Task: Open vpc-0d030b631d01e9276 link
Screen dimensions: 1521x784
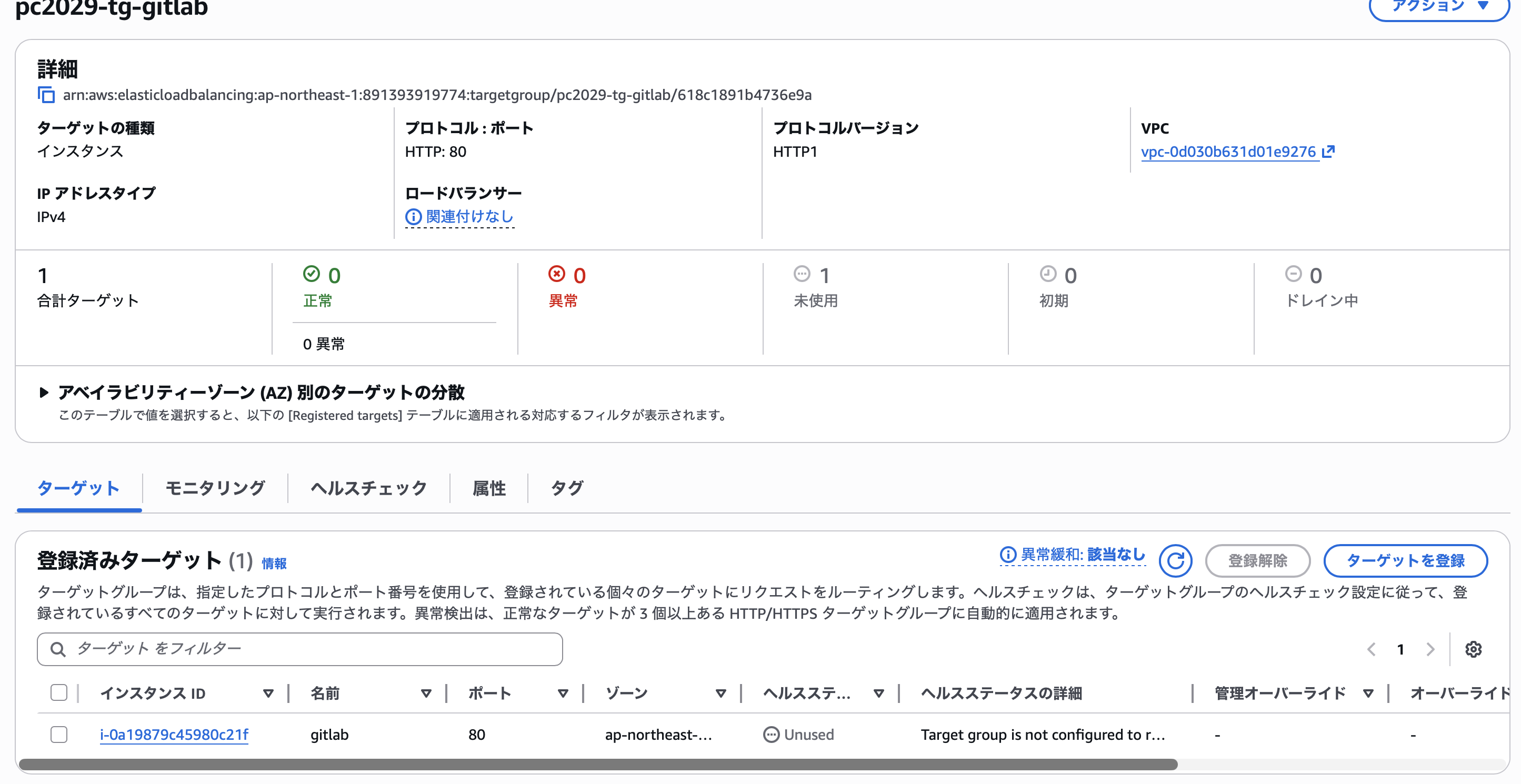Action: click(1228, 152)
